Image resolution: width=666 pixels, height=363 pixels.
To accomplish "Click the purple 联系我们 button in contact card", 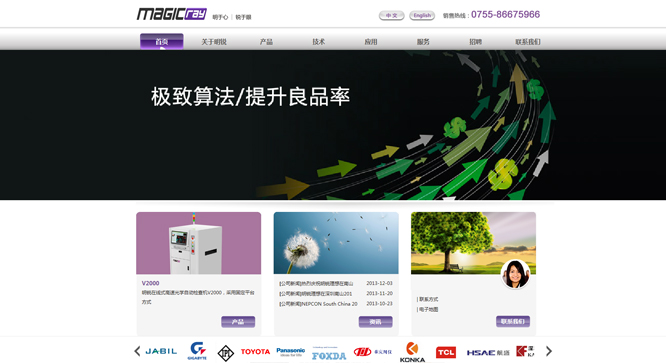I will click(x=513, y=321).
